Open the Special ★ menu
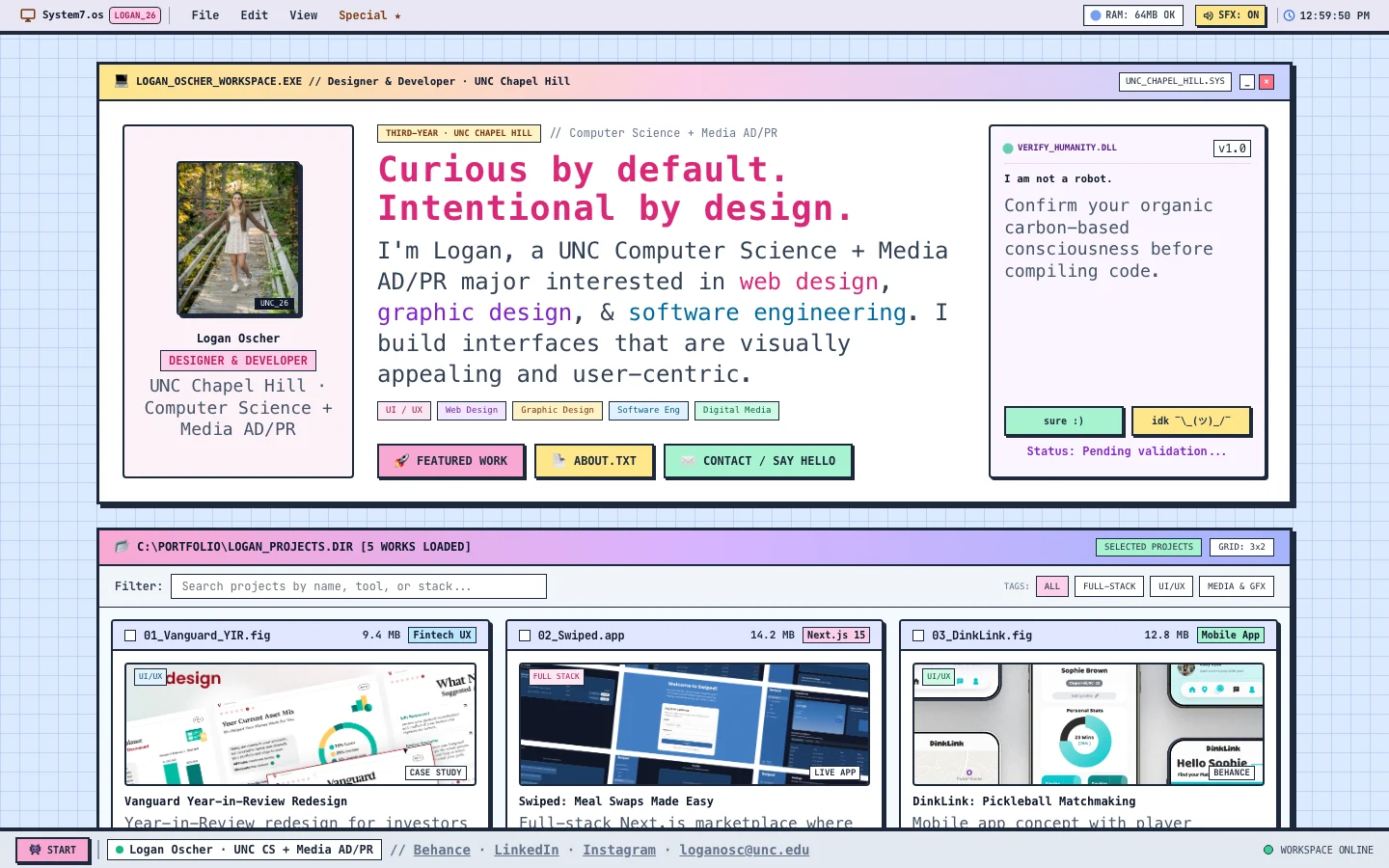 coord(369,15)
